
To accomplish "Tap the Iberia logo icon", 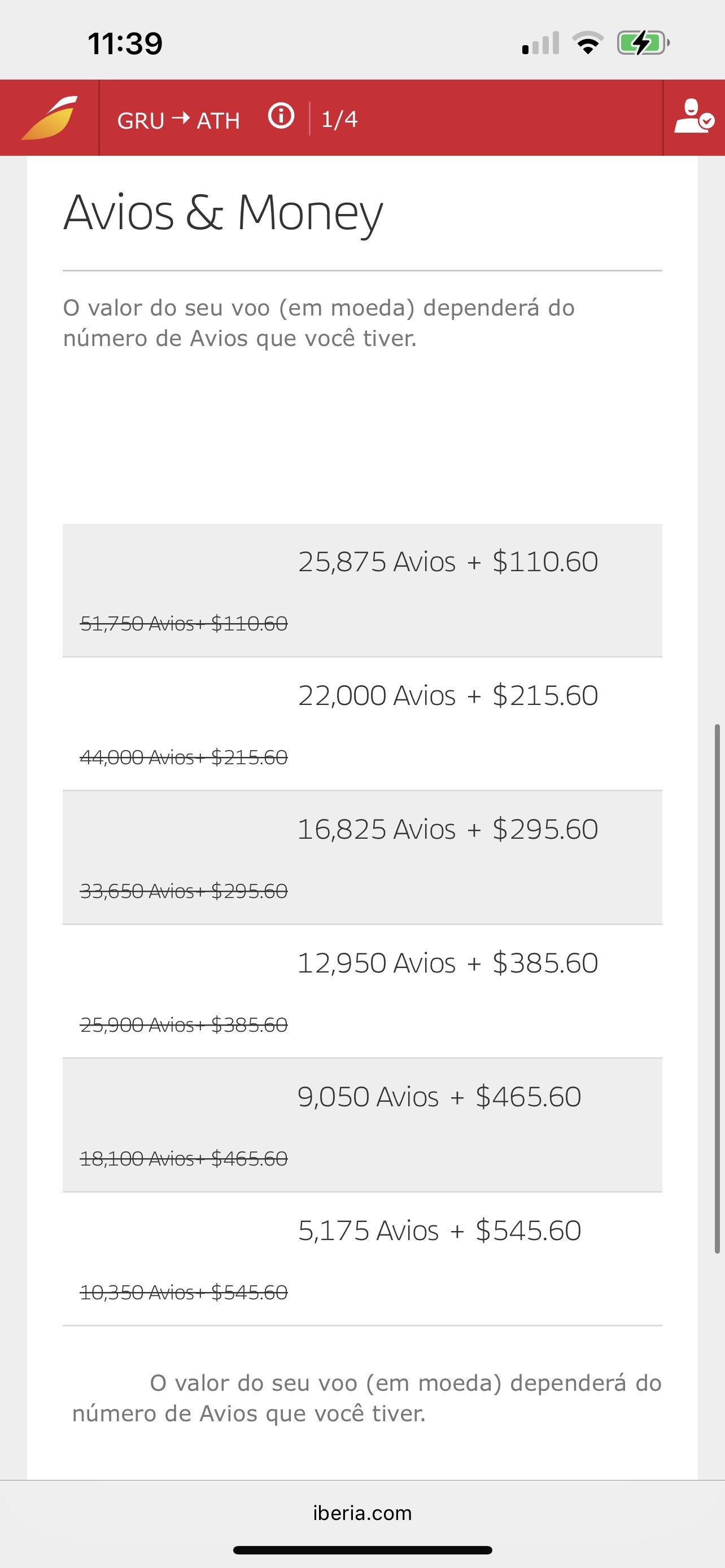I will tap(50, 117).
